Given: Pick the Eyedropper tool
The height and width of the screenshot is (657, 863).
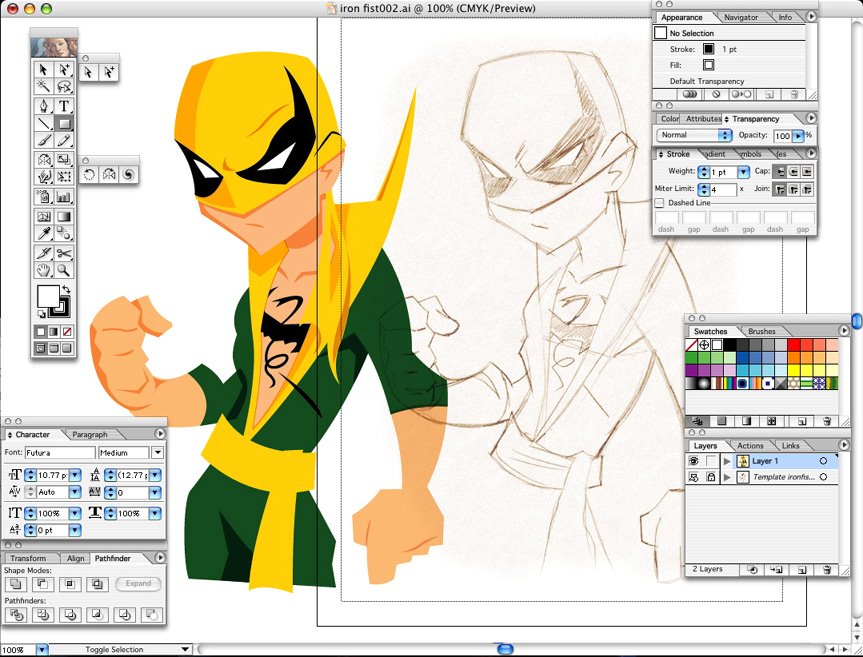Looking at the screenshot, I should click(43, 233).
